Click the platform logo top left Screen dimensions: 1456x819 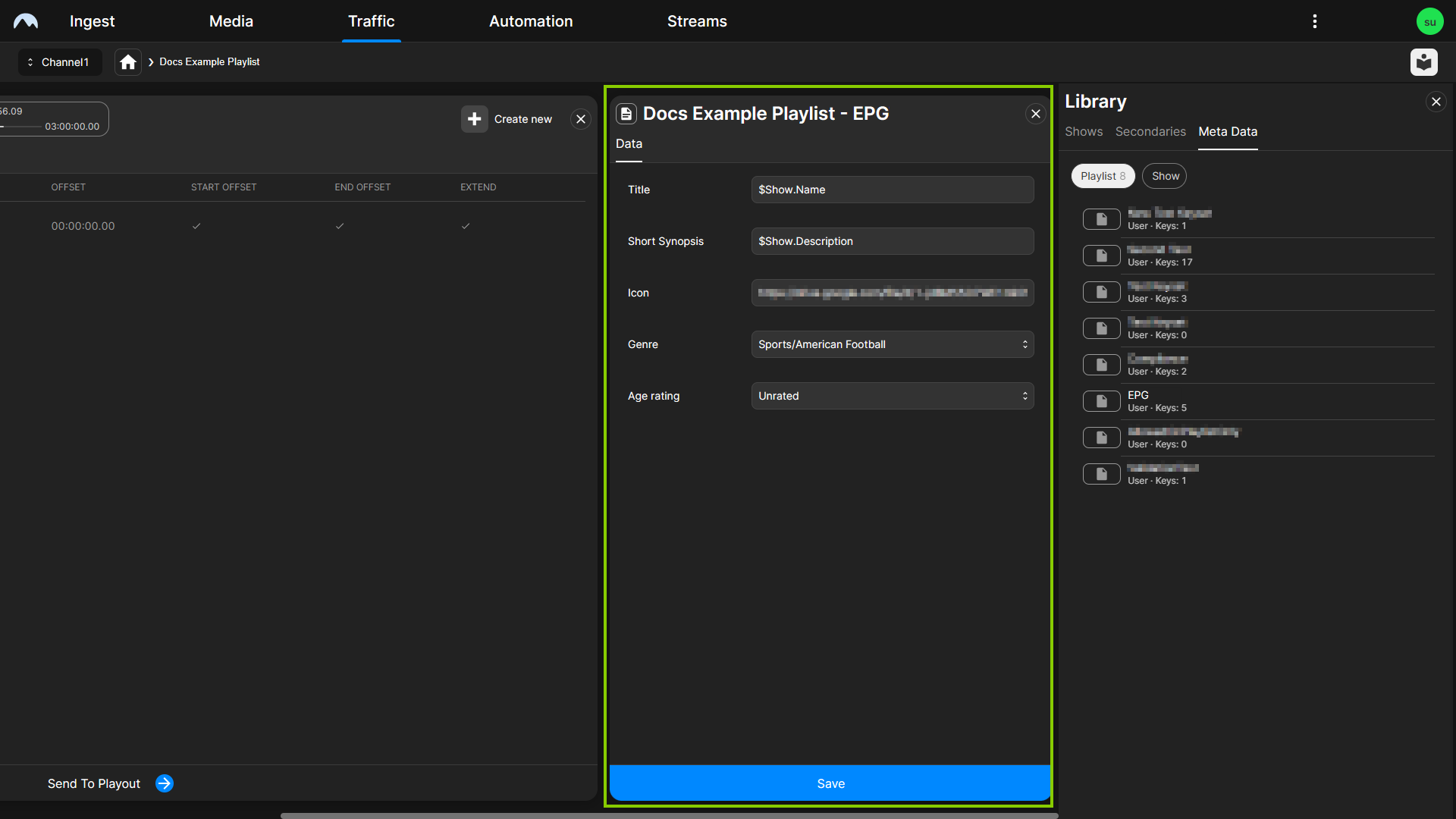tap(27, 20)
